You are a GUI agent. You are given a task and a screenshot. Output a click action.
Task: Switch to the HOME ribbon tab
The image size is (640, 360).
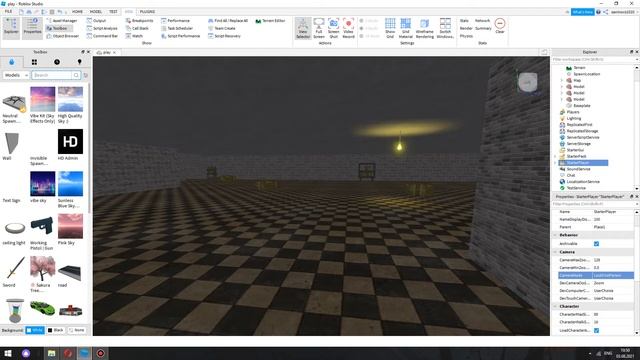(77, 11)
